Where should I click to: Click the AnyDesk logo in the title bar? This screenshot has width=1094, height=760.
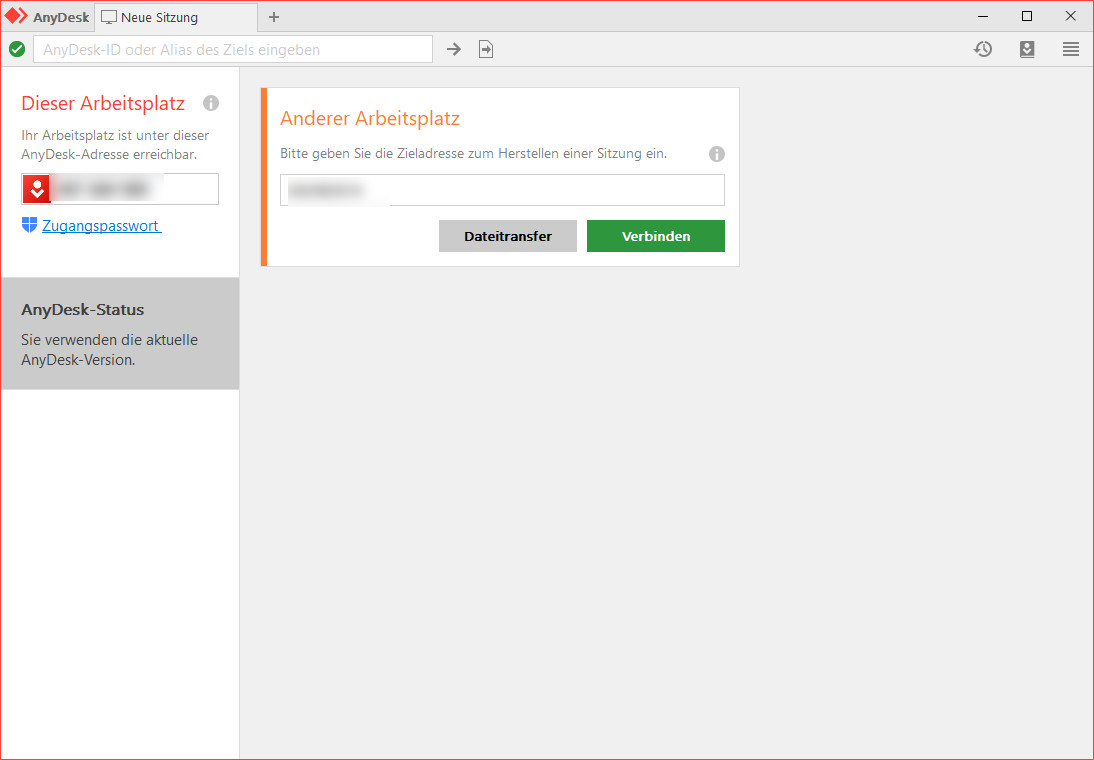[x=16, y=16]
